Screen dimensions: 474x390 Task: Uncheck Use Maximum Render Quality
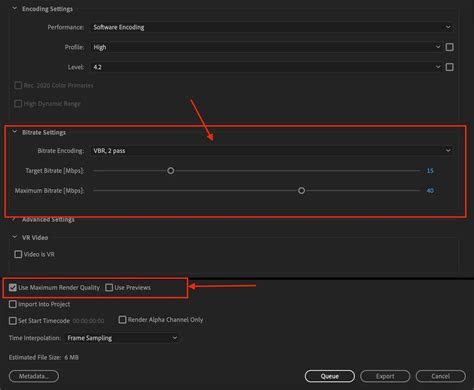point(13,287)
